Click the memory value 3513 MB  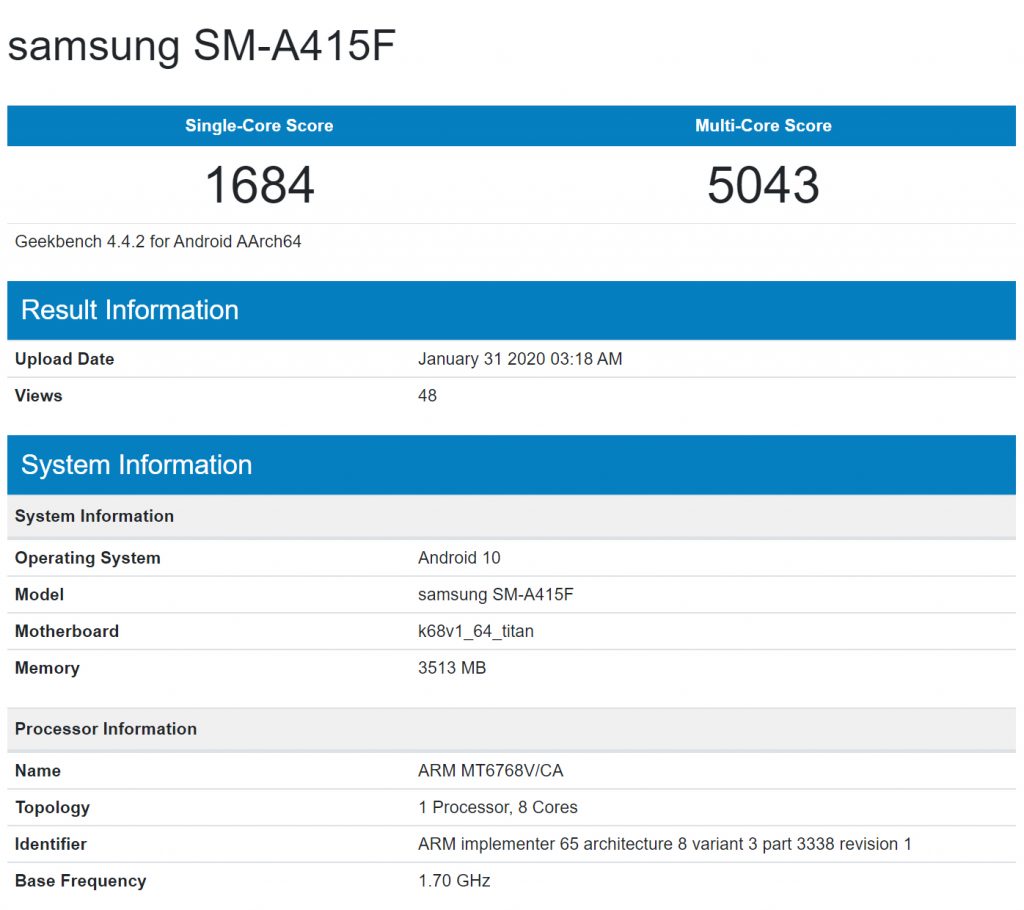452,668
